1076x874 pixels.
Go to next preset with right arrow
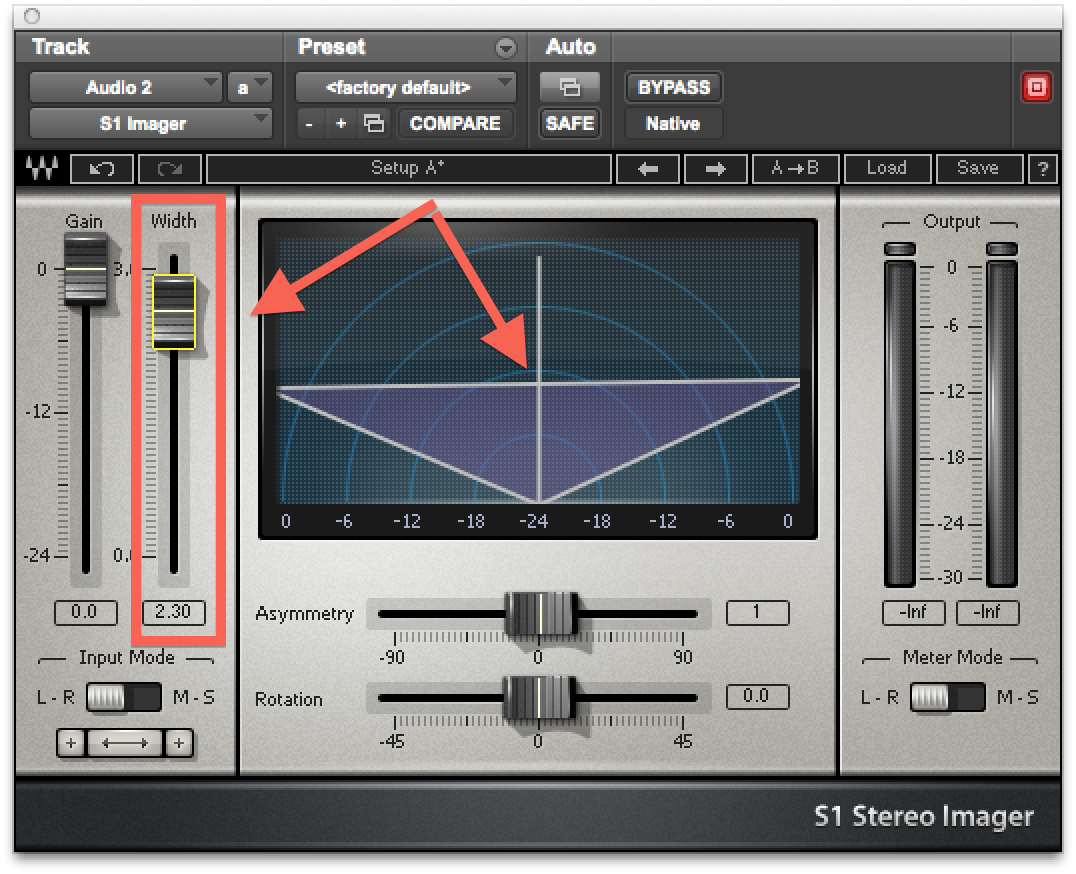coord(716,169)
